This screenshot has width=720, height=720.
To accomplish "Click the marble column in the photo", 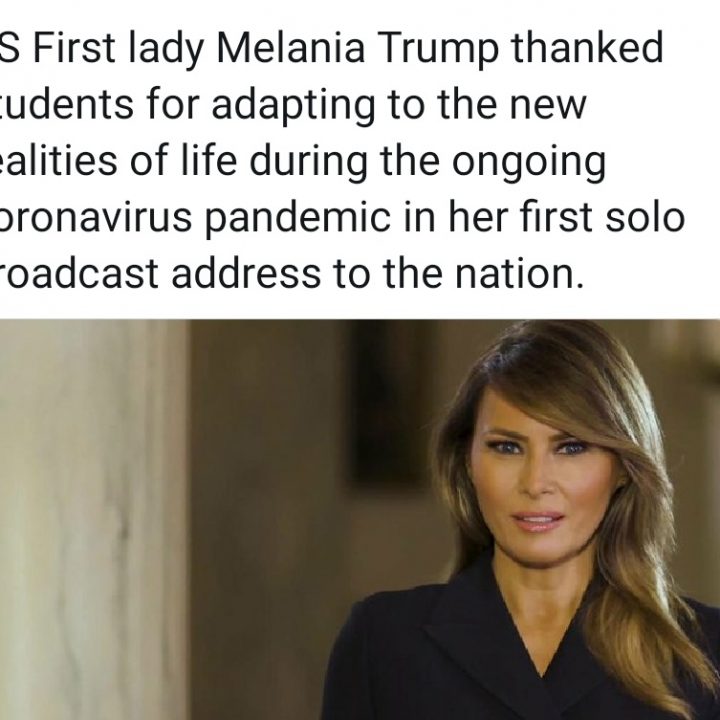I will (x=92, y=520).
